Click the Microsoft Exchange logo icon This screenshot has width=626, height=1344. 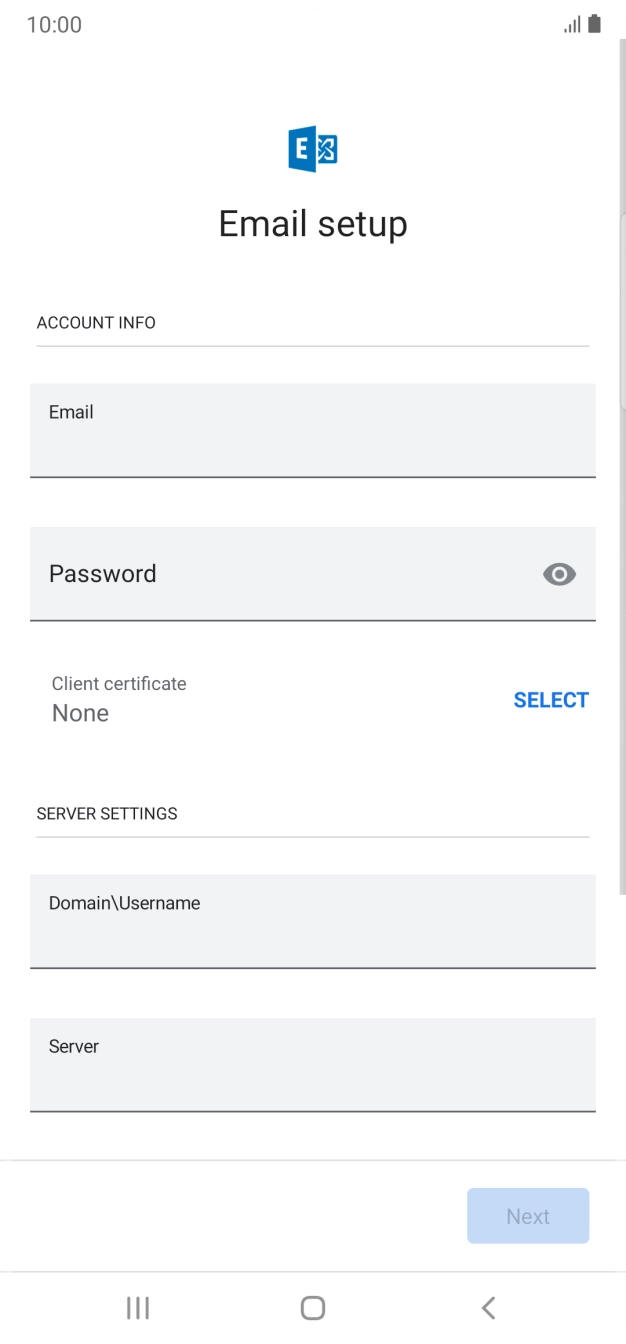pos(312,146)
